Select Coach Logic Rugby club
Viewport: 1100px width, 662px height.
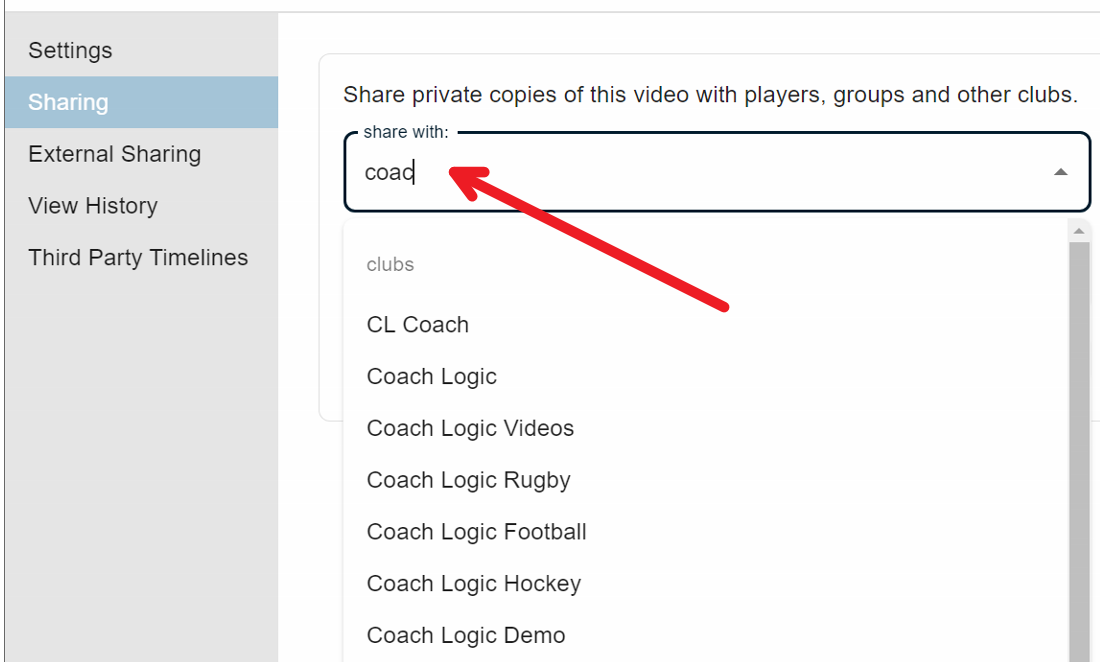(x=468, y=481)
